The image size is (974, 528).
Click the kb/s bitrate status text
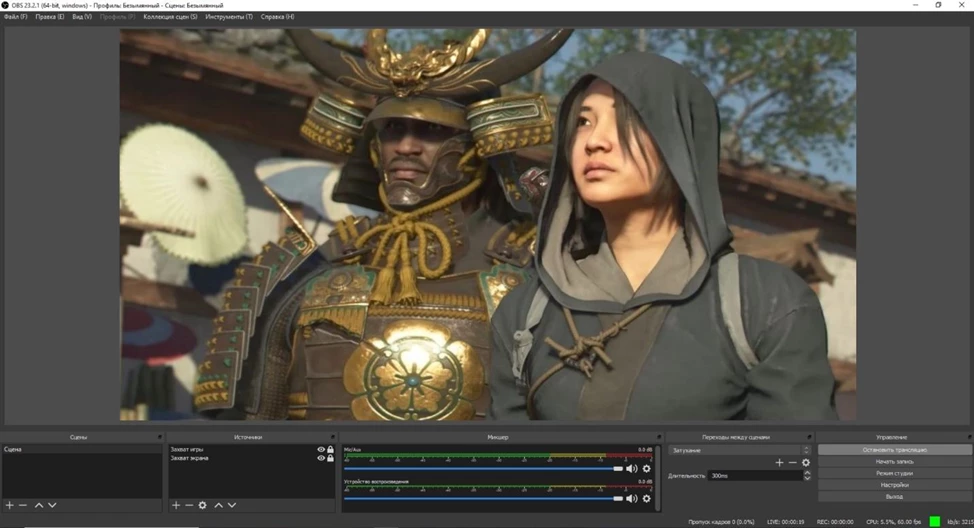(x=960, y=522)
